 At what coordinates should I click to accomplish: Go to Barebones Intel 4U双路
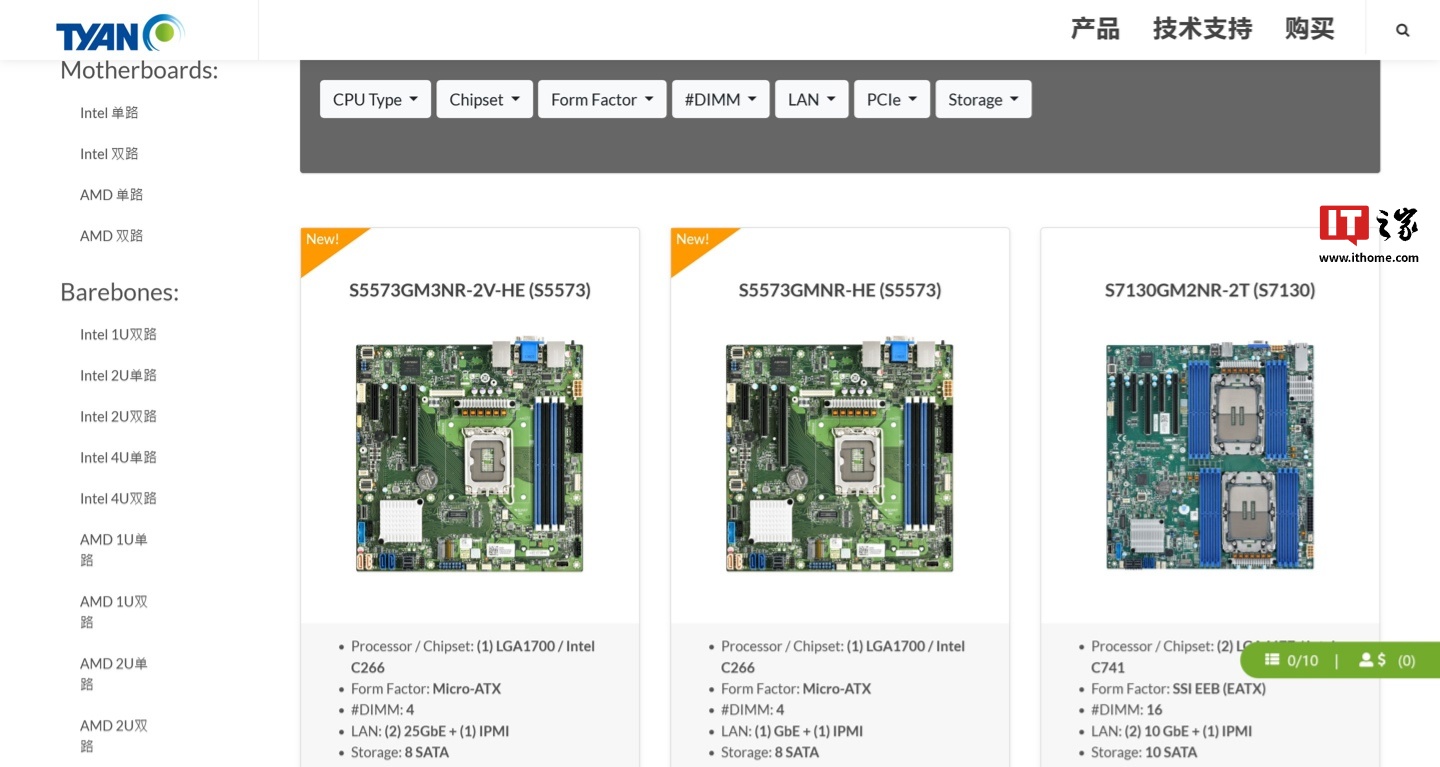118,498
